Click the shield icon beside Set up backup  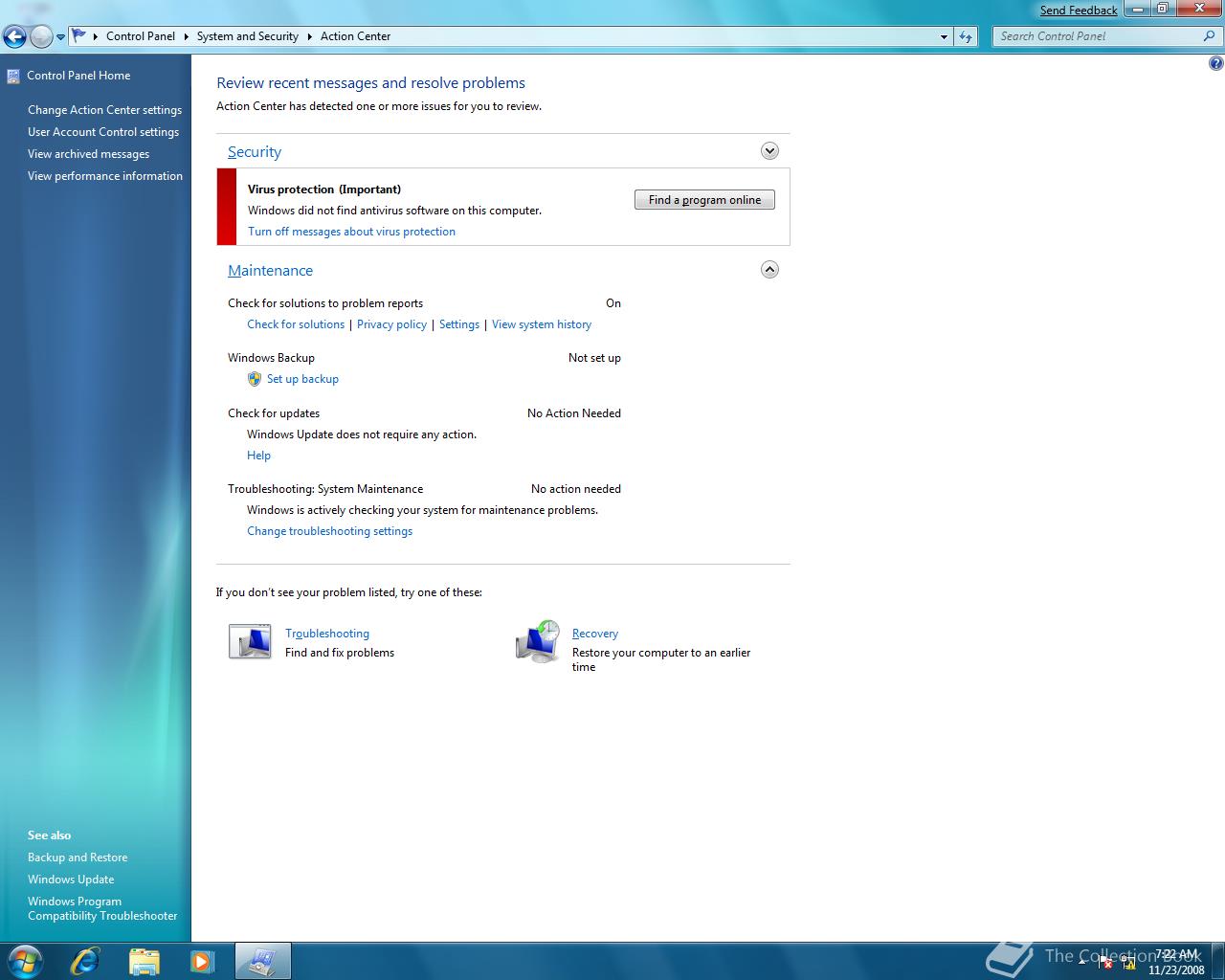(x=255, y=379)
